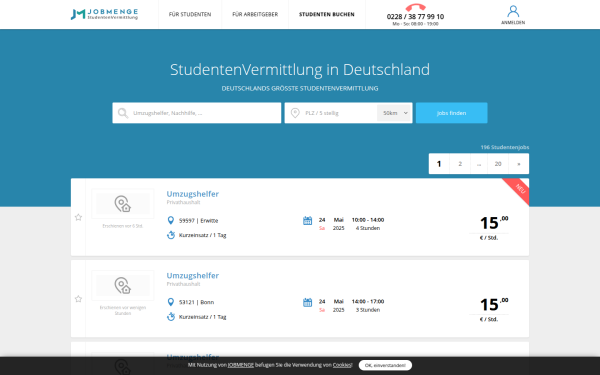Click the magnifier icon in job search field

coord(123,113)
